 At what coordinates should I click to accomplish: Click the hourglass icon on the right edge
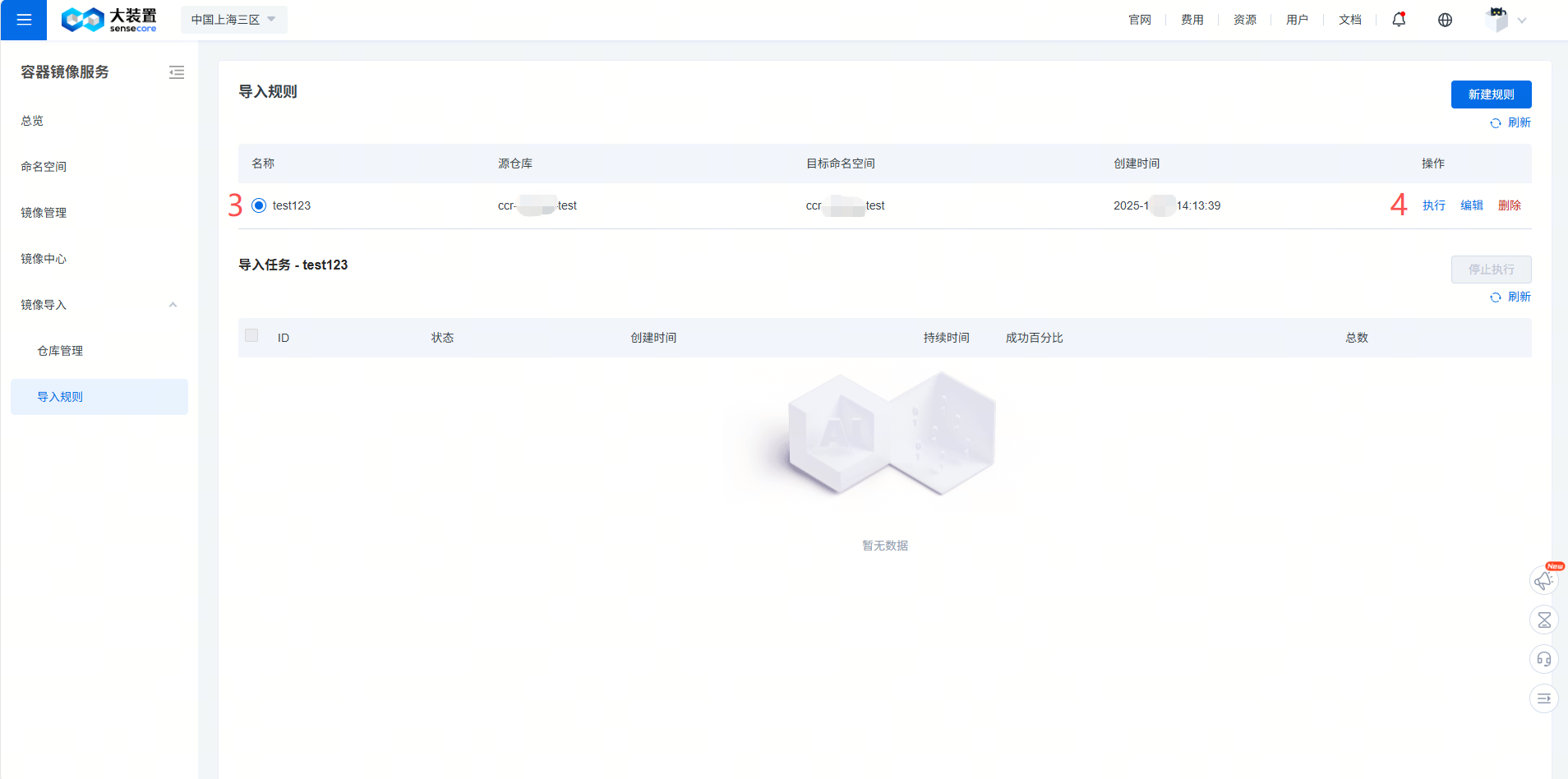click(1543, 620)
